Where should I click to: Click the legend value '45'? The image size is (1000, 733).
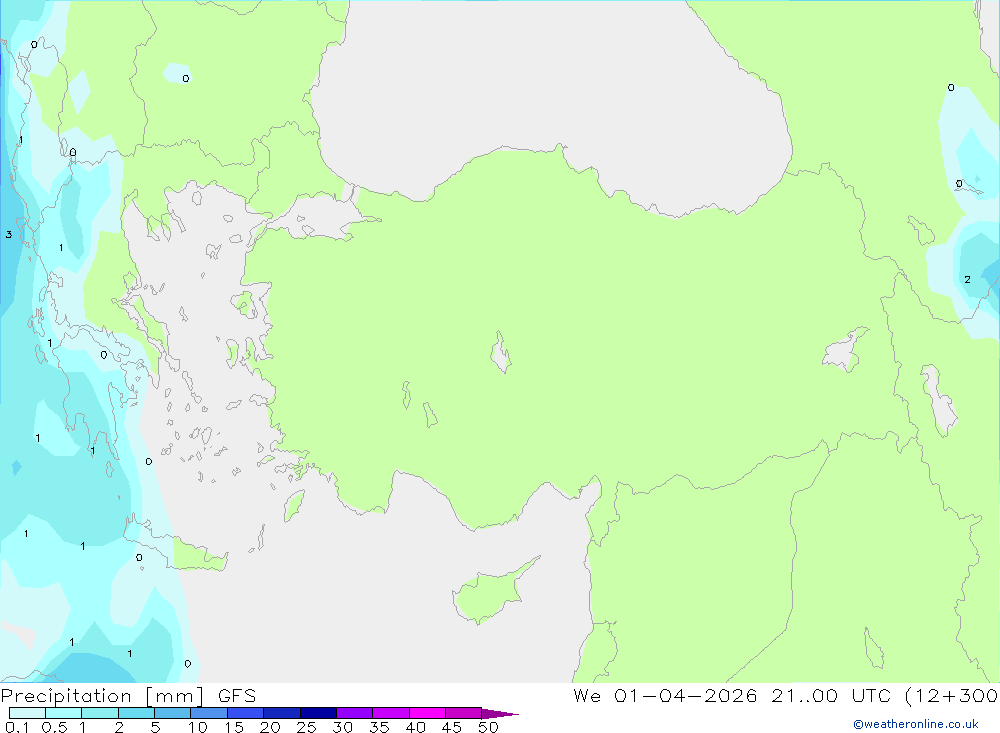tap(452, 727)
